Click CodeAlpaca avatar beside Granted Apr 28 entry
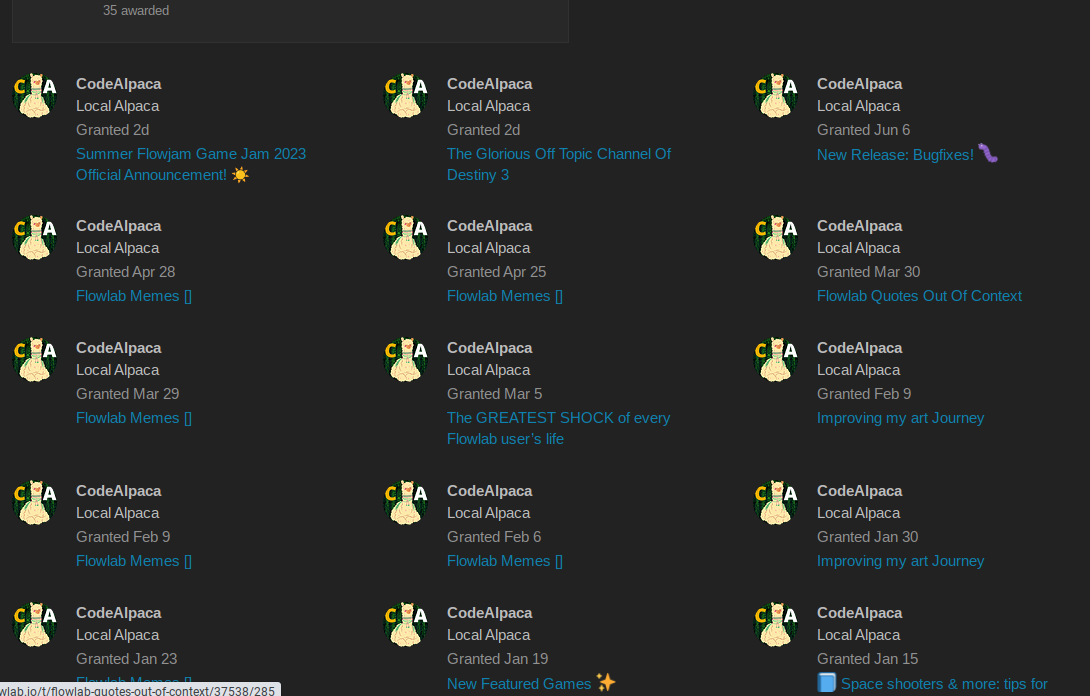1090x696 pixels. 35,238
